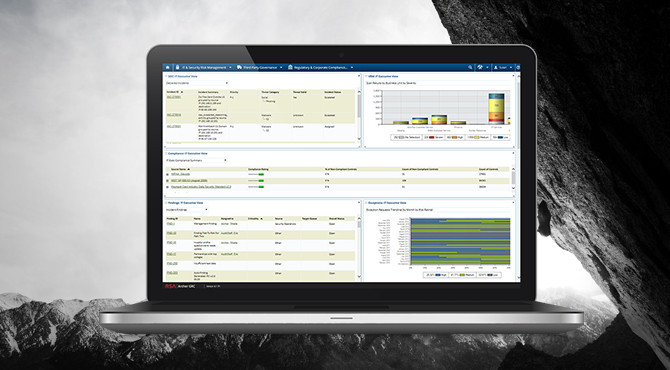Toggle green Medium legend item in exception requests chart

[462, 275]
